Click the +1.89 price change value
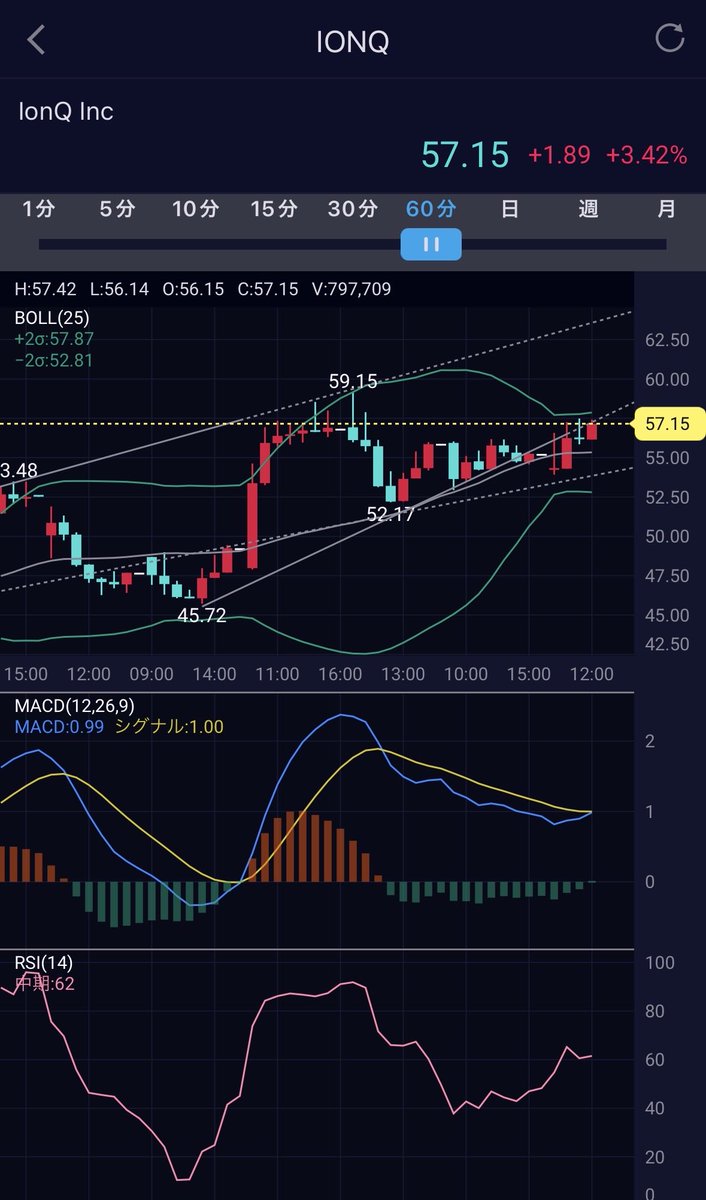706x1200 pixels. (559, 156)
